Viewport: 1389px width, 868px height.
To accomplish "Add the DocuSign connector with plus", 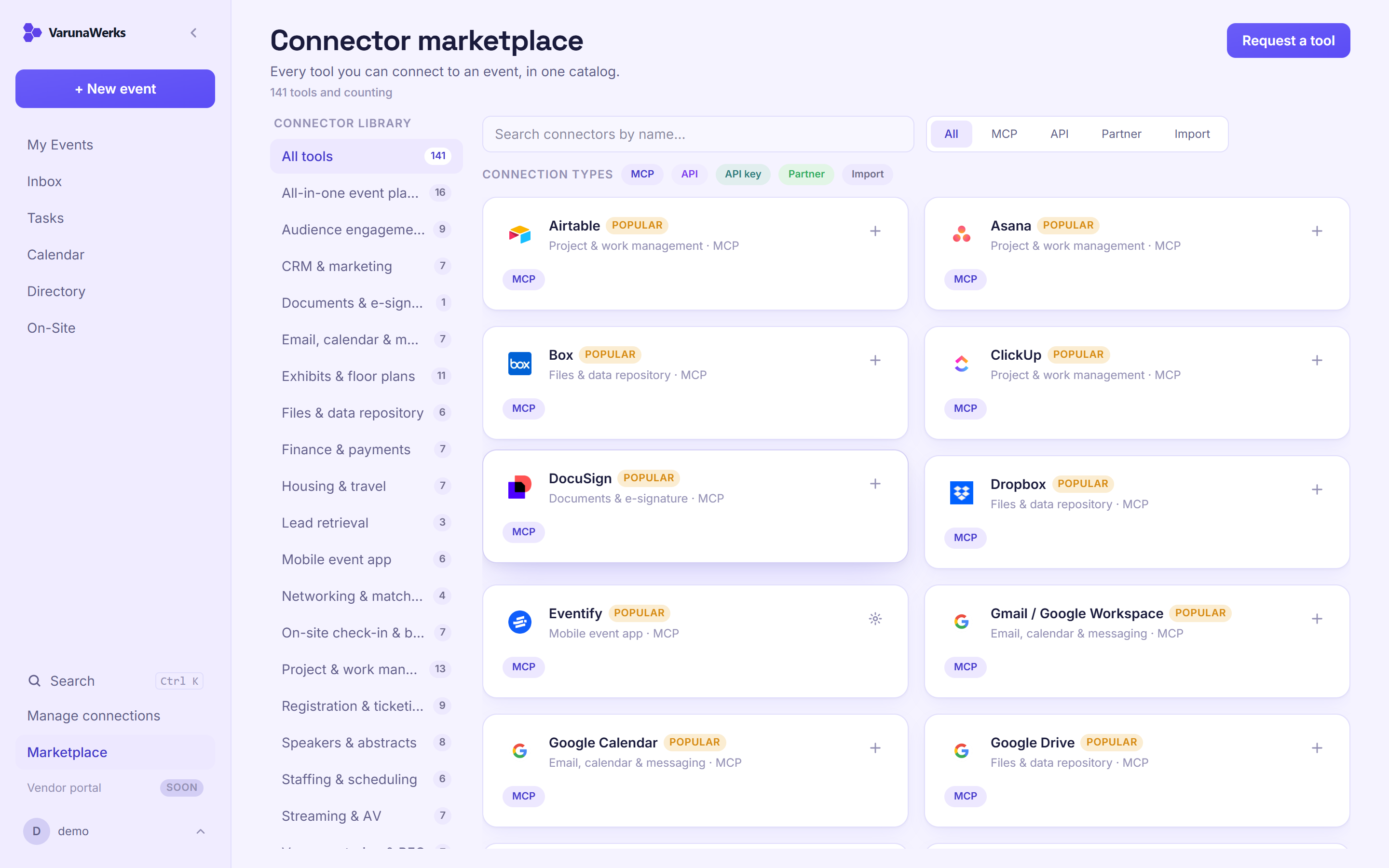I will coord(875,483).
